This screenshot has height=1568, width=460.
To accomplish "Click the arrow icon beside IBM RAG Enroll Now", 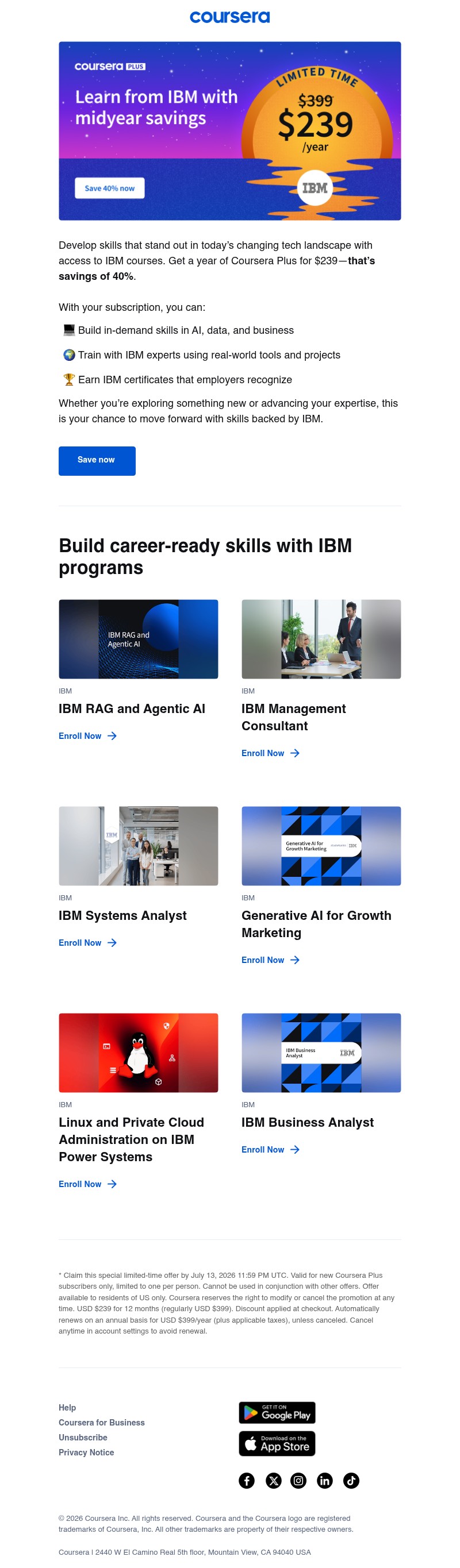I will 112,736.
